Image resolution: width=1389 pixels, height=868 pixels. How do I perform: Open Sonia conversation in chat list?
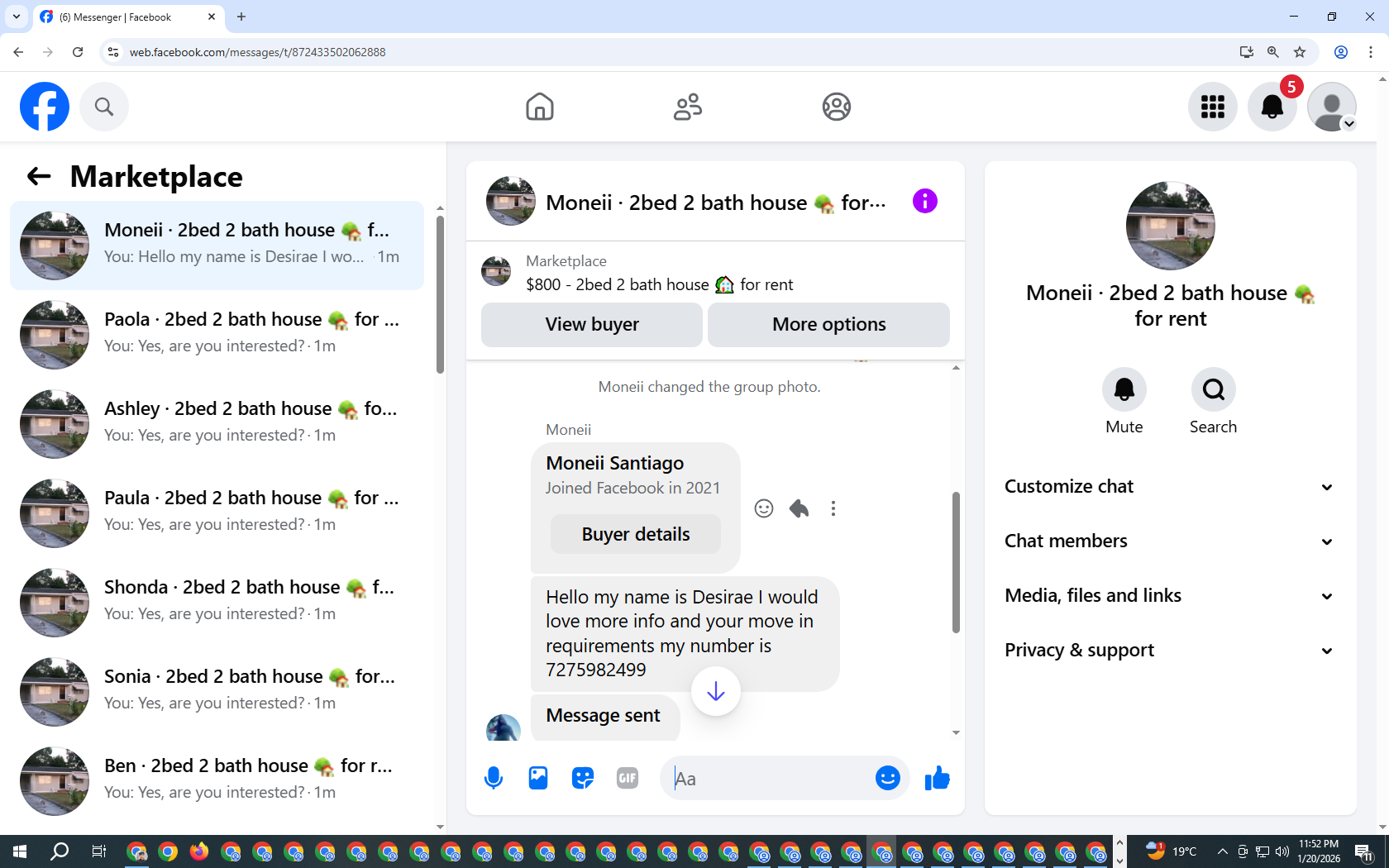[x=217, y=692]
